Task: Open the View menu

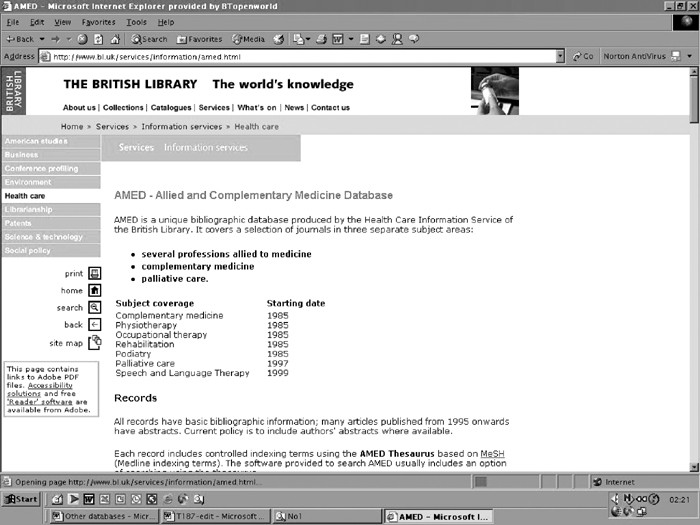Action: click(62, 22)
